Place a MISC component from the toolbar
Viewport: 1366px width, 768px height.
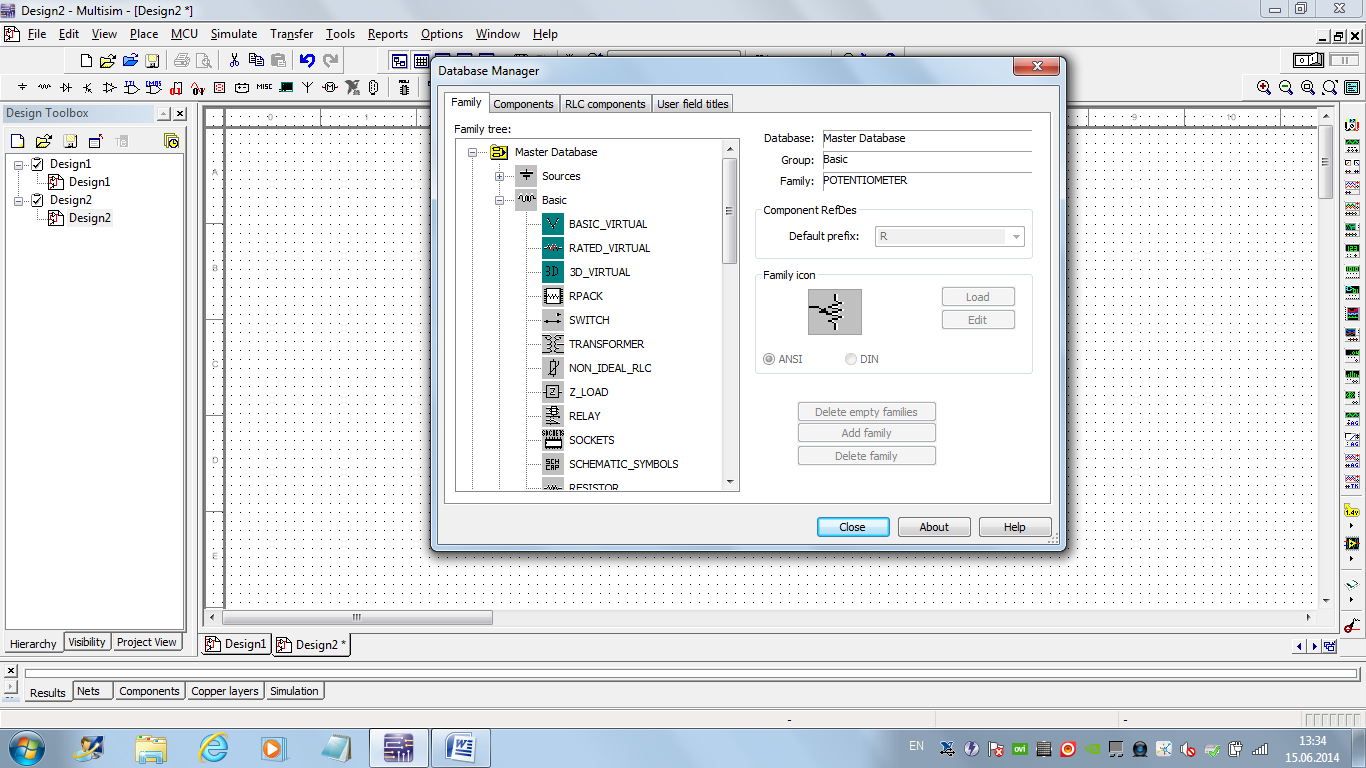point(264,87)
